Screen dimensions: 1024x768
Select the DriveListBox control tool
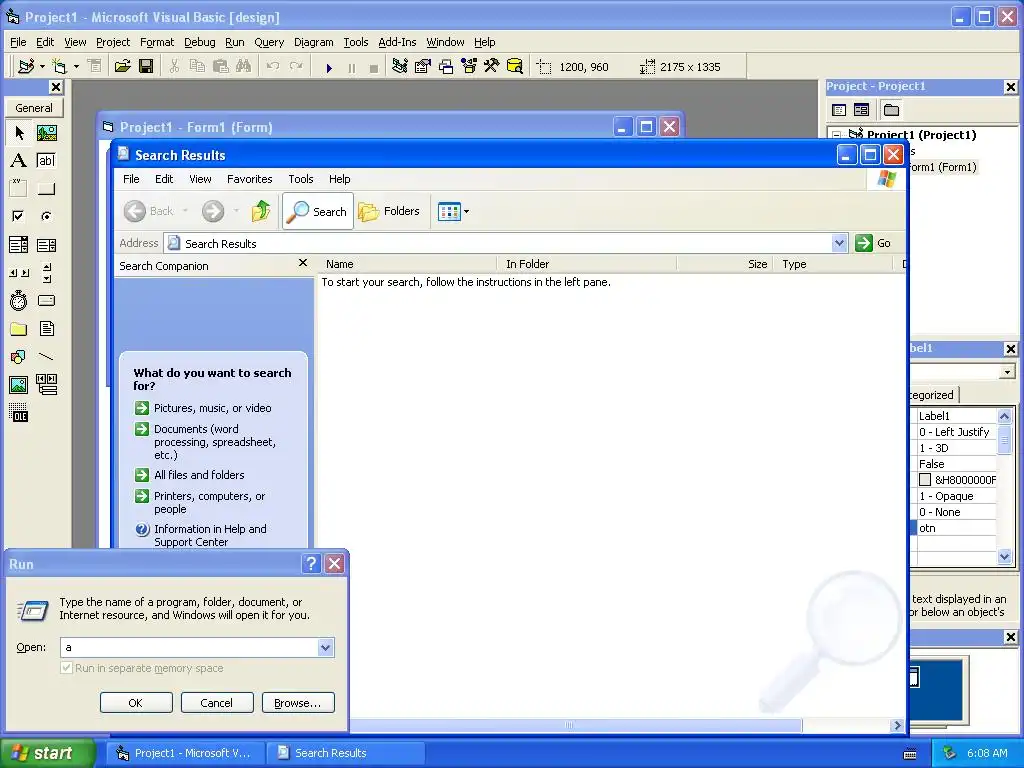(46, 300)
